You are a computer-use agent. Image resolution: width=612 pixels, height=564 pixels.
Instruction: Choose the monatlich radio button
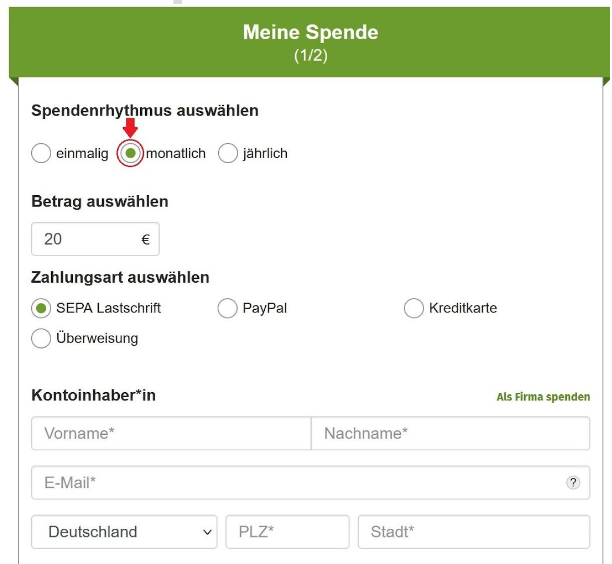130,153
